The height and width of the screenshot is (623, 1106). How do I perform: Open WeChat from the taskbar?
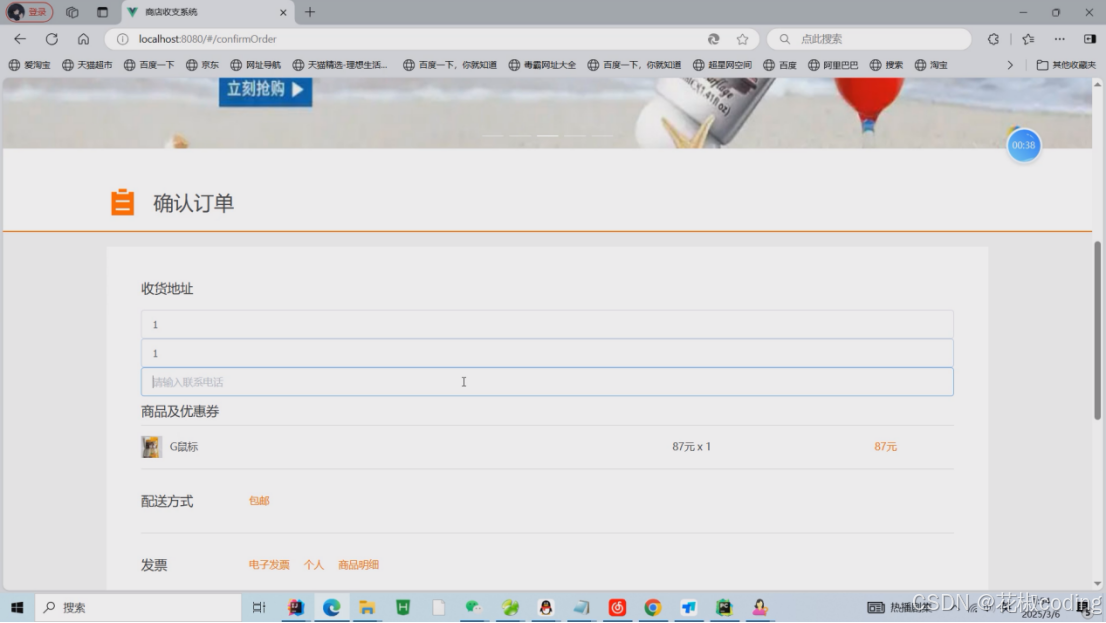473,607
